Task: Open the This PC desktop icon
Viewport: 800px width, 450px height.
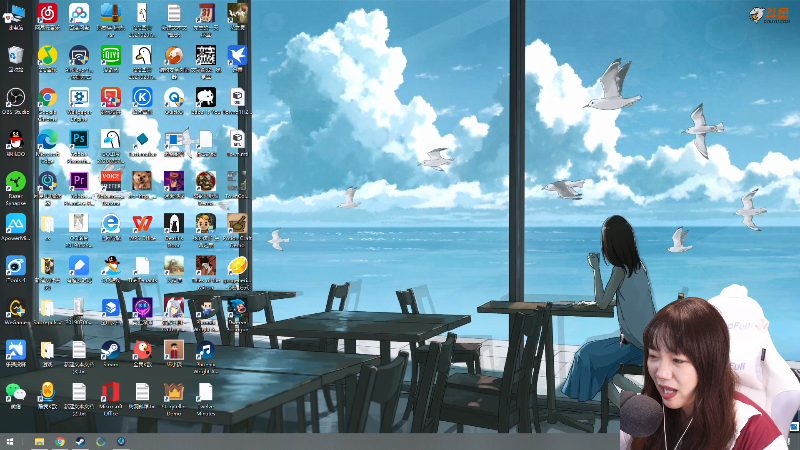Action: pos(15,16)
